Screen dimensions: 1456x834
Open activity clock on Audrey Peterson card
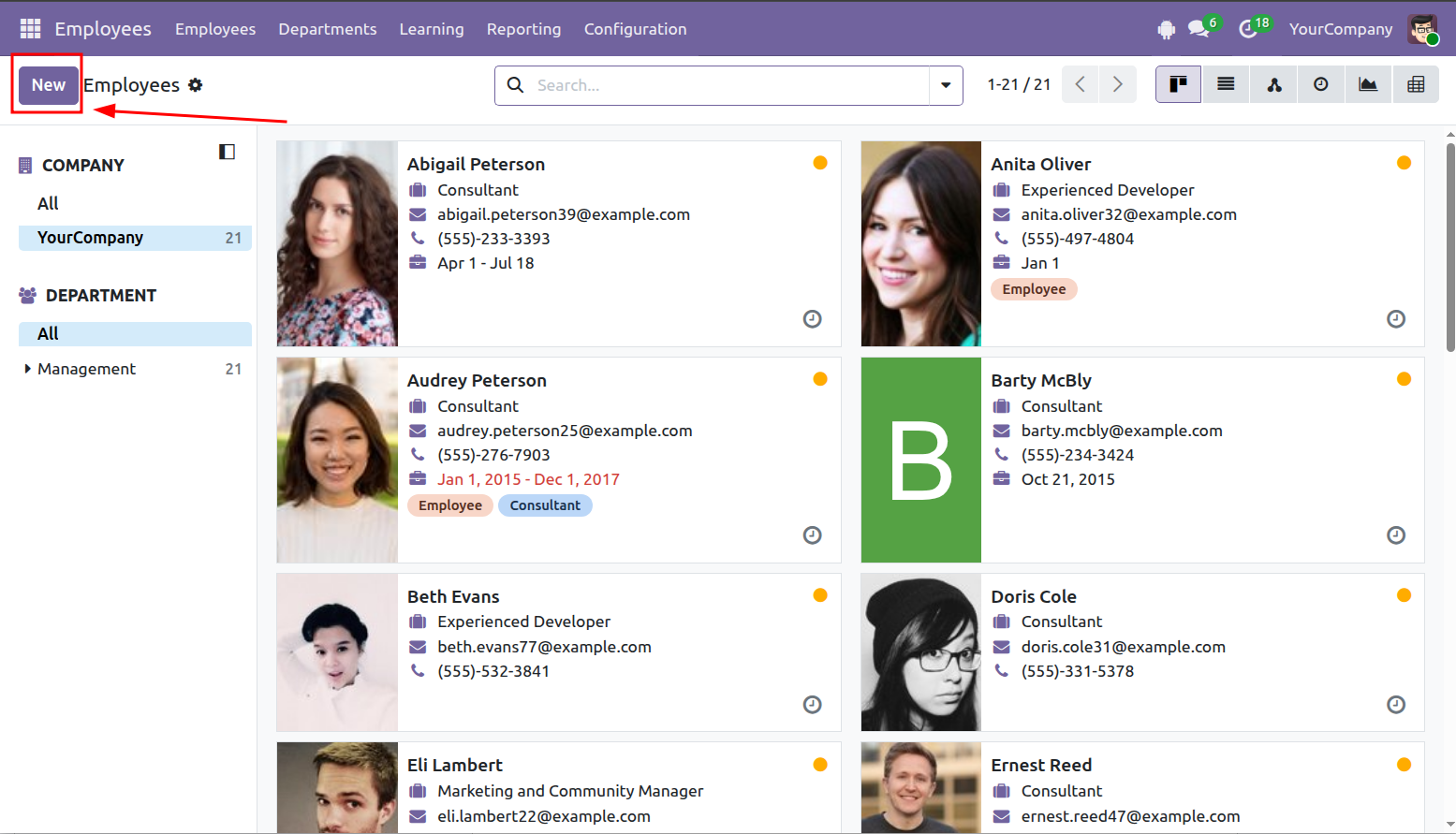812,535
